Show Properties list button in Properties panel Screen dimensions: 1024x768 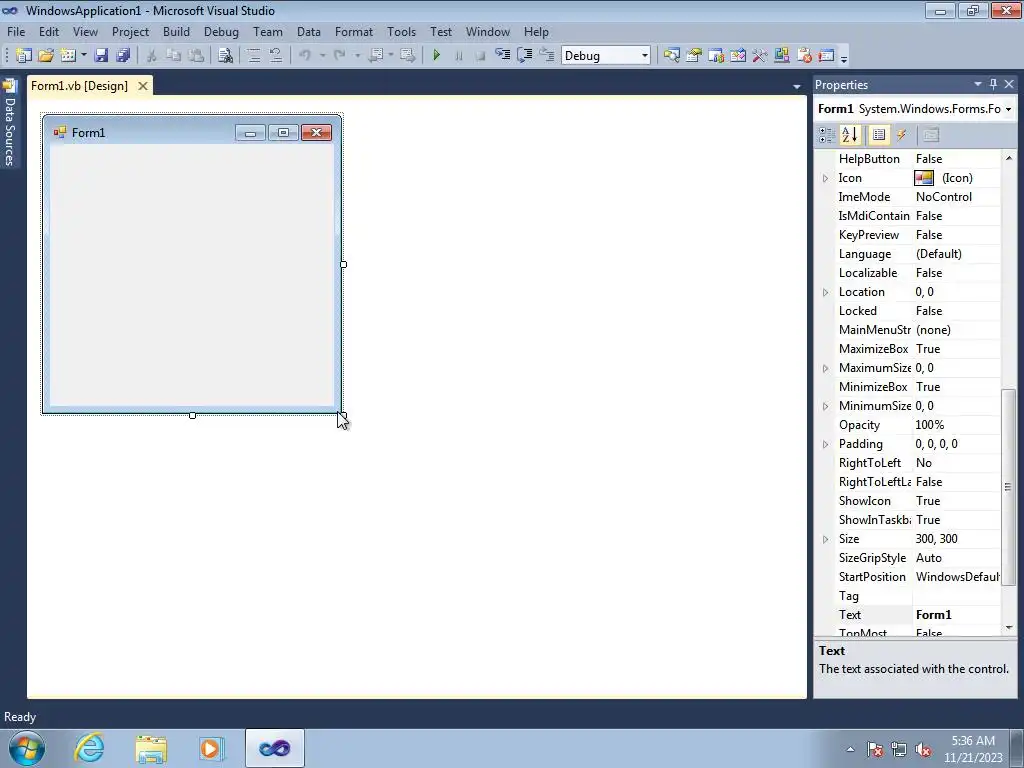(x=879, y=135)
